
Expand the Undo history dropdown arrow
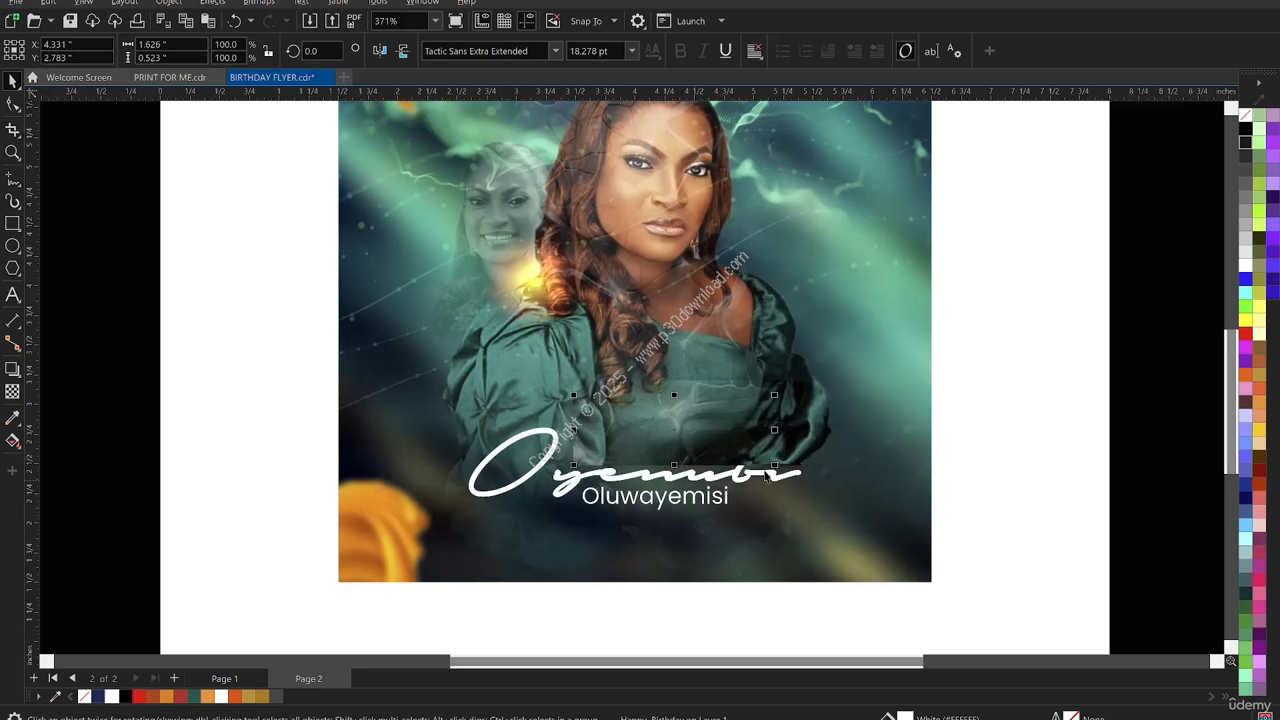tap(251, 21)
